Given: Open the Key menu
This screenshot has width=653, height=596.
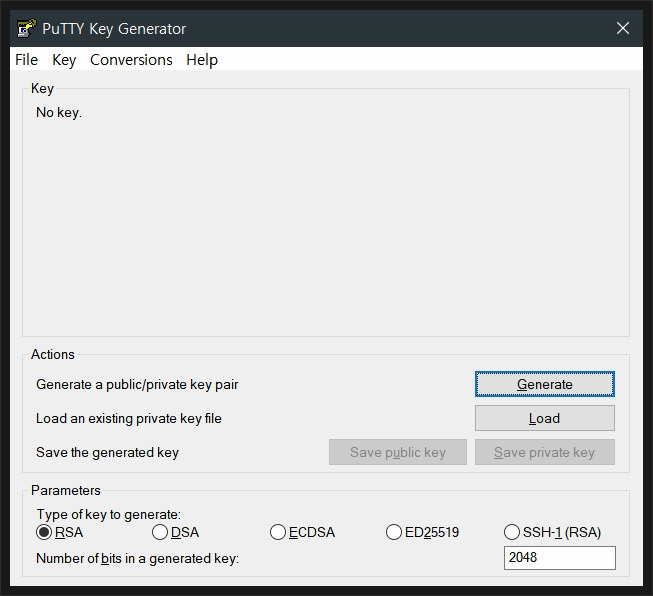Looking at the screenshot, I should [x=64, y=60].
